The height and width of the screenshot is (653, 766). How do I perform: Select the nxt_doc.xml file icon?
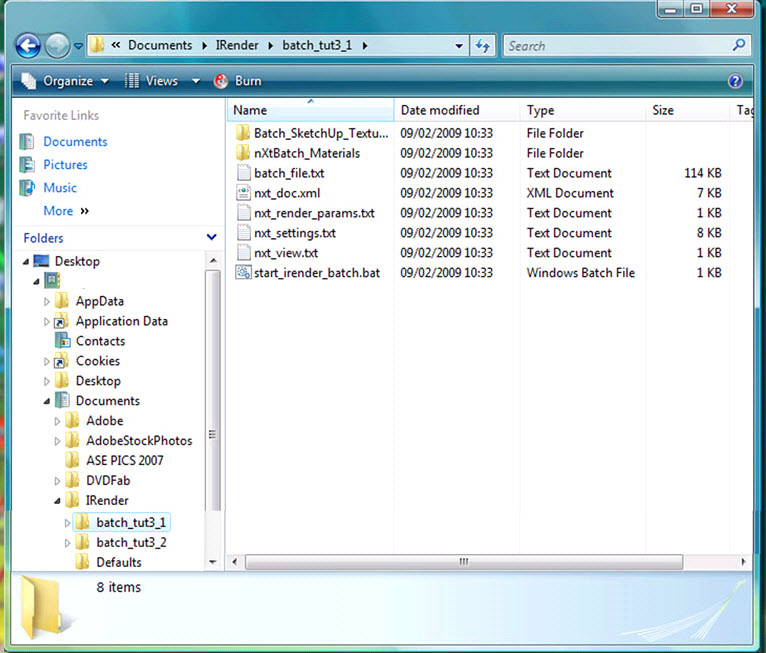tap(243, 193)
